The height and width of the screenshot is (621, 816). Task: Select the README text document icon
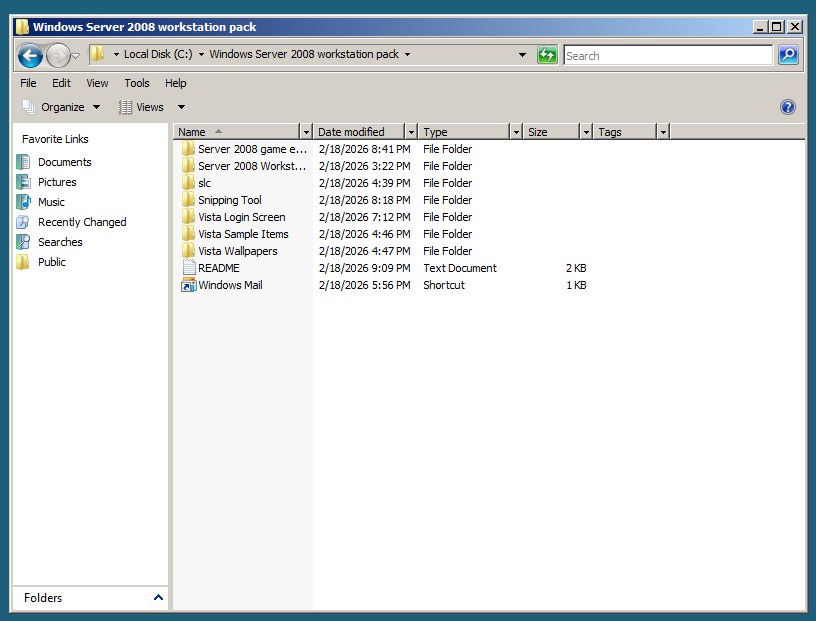pyautogui.click(x=188, y=269)
